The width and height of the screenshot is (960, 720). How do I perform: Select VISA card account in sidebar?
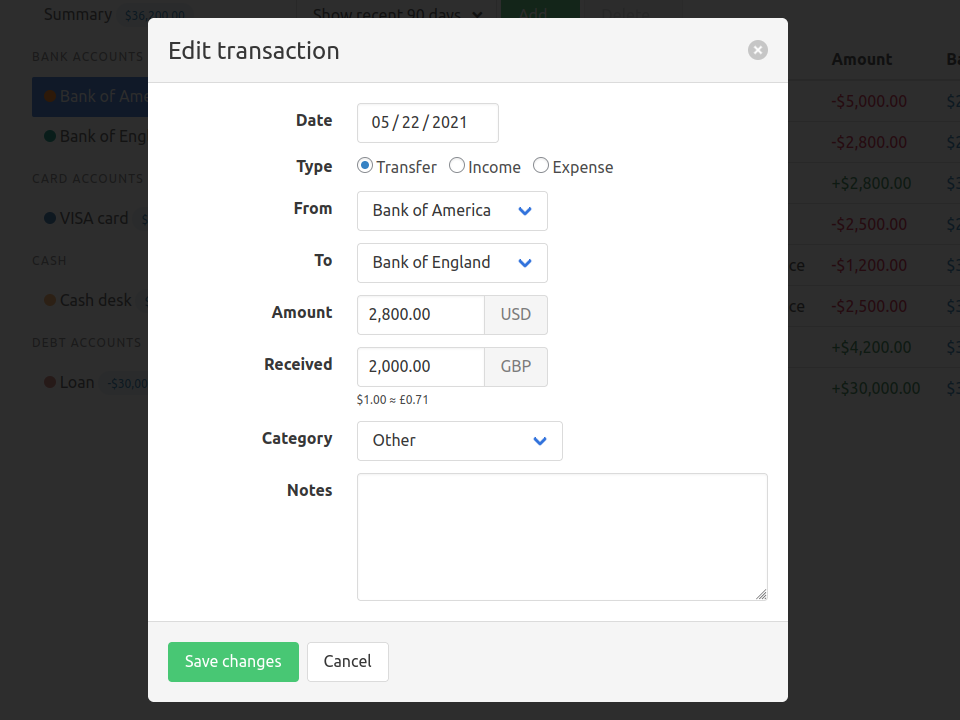[x=90, y=219]
